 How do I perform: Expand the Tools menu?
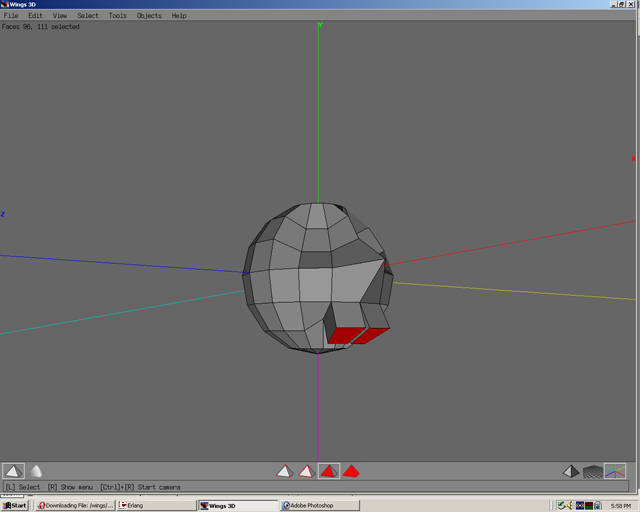point(118,16)
